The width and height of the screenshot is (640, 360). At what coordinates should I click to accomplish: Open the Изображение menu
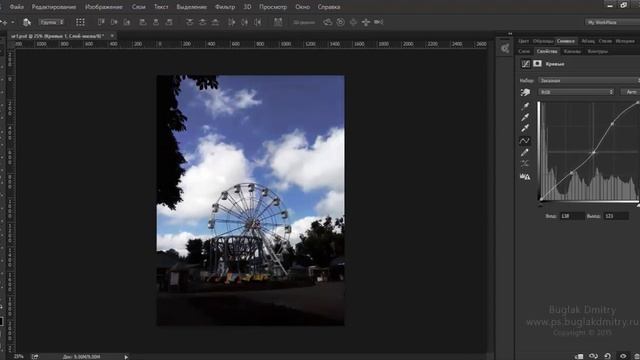click(104, 7)
